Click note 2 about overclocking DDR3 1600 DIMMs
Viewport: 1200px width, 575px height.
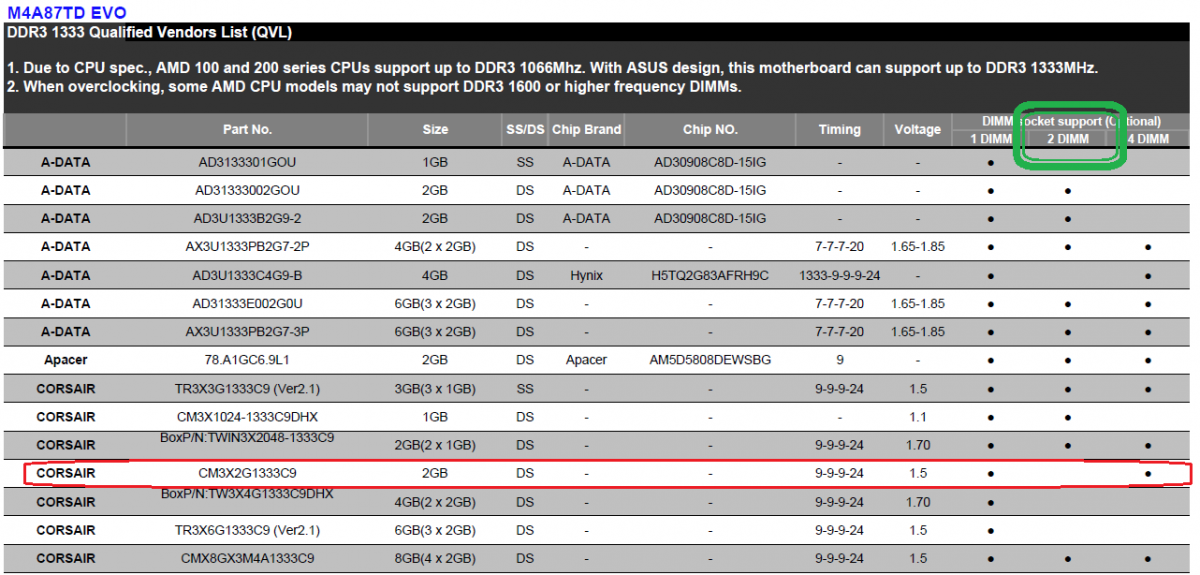click(x=374, y=87)
